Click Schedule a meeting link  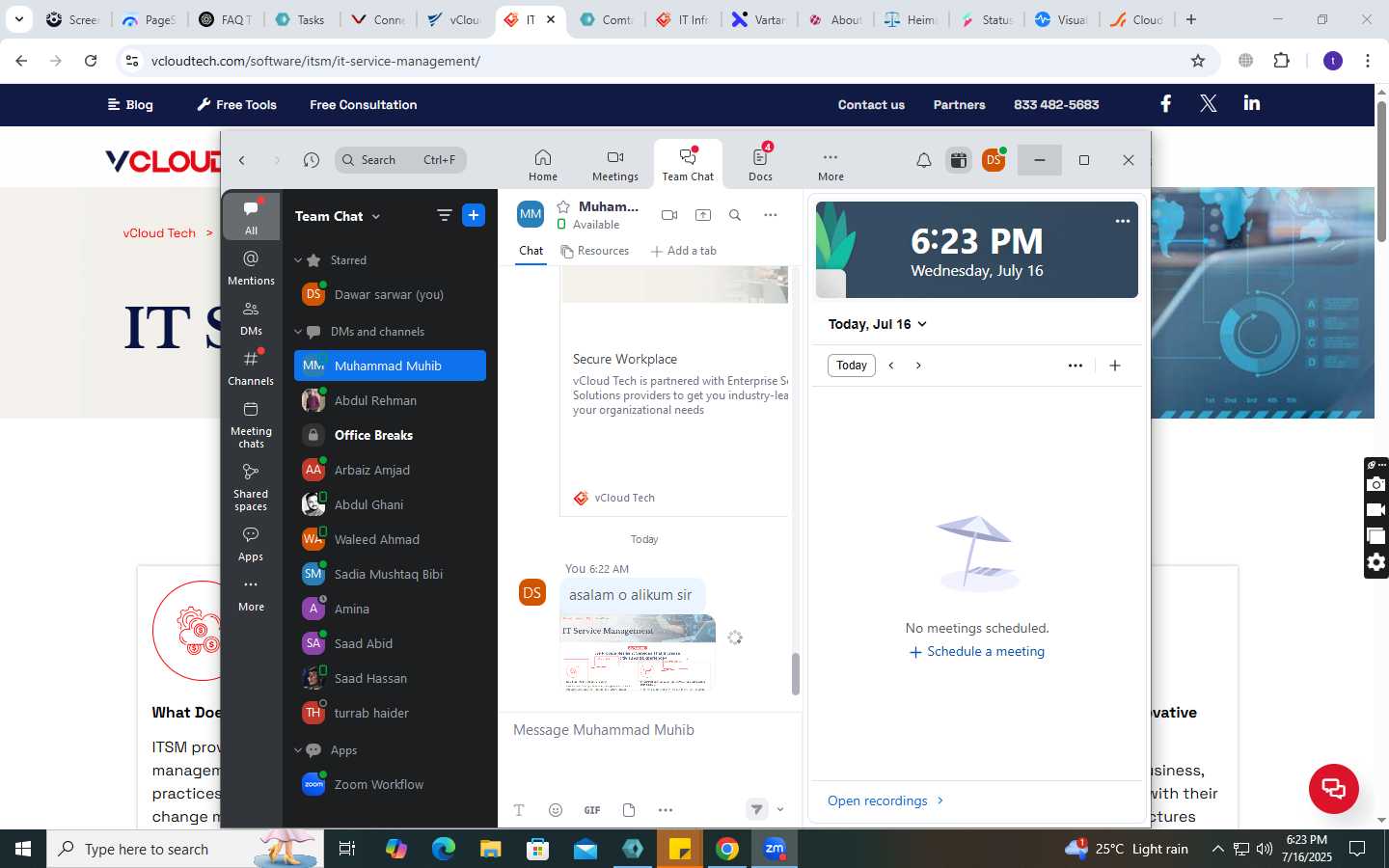tap(977, 652)
